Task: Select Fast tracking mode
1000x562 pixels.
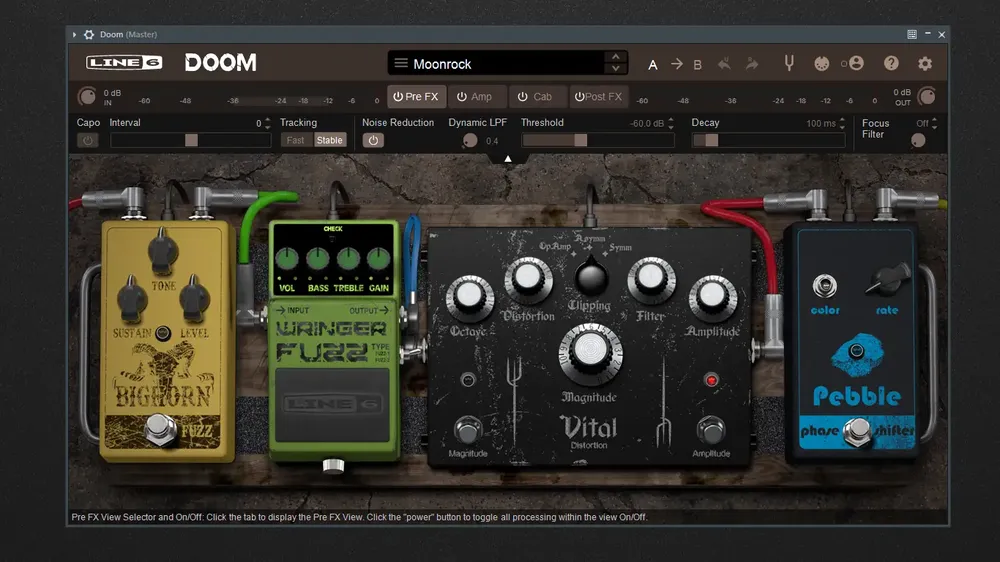Action: click(x=296, y=140)
